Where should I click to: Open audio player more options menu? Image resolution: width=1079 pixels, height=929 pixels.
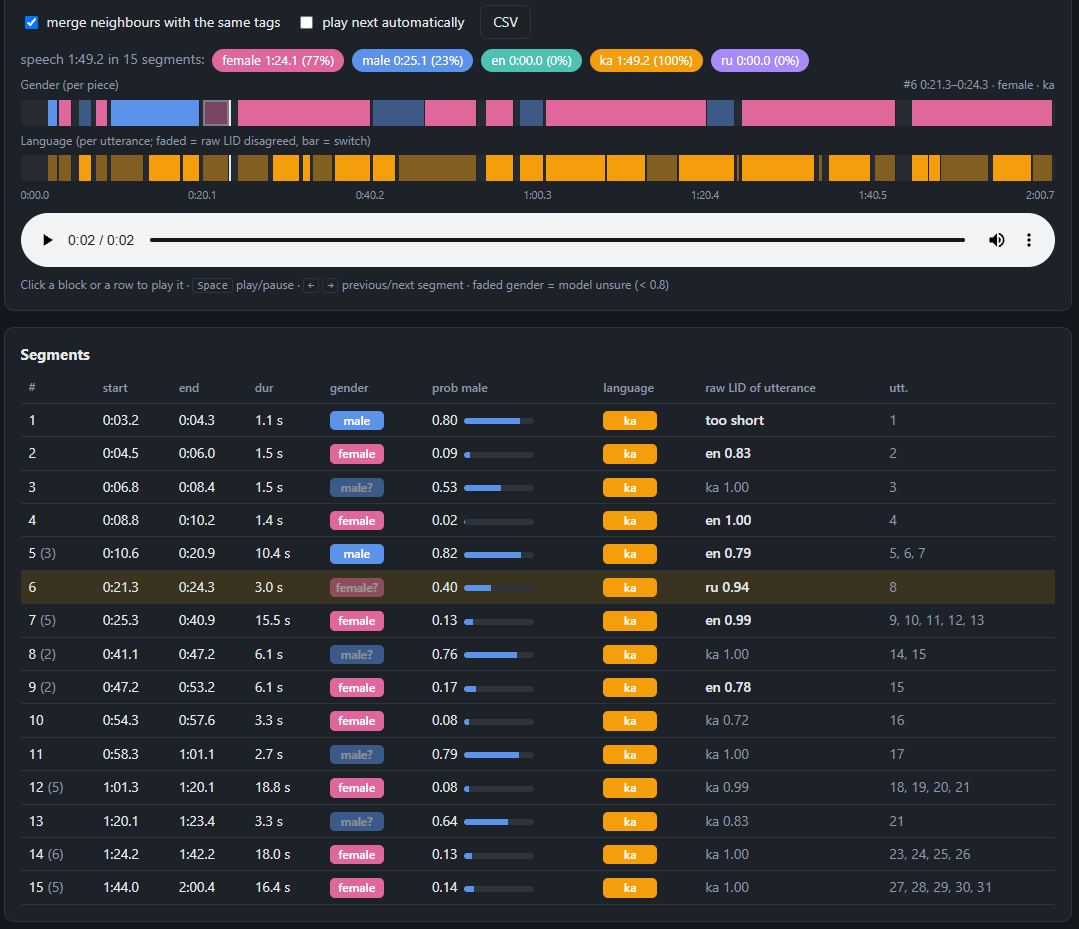pyautogui.click(x=1029, y=240)
